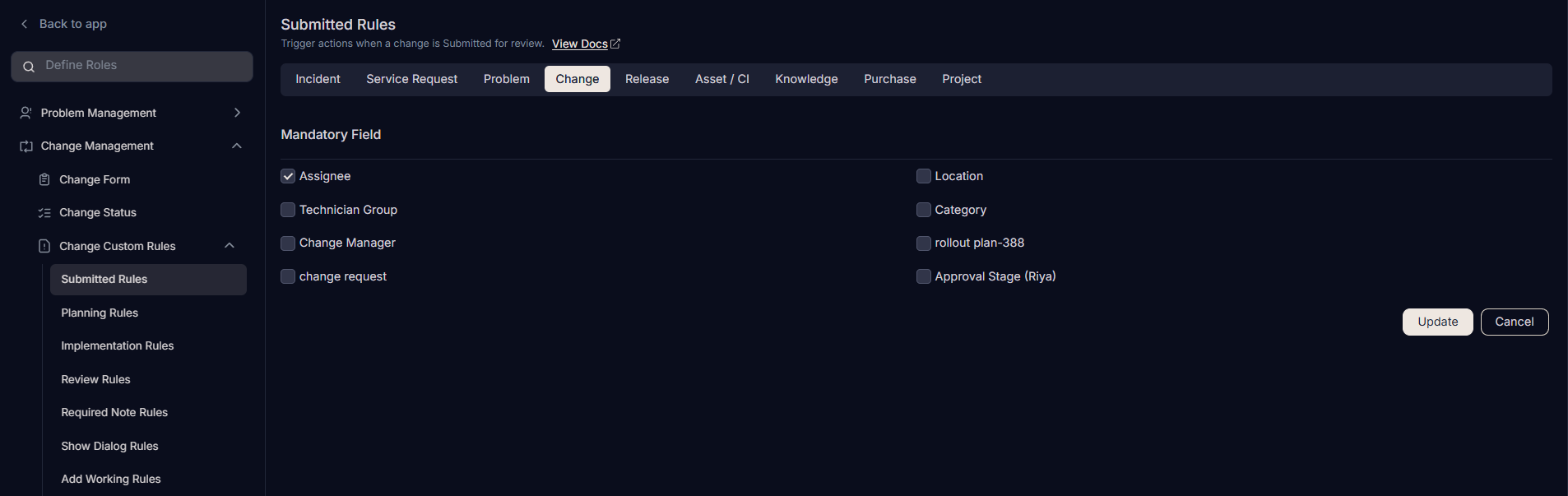
Task: Toggle the Category checkbox
Action: click(924, 210)
